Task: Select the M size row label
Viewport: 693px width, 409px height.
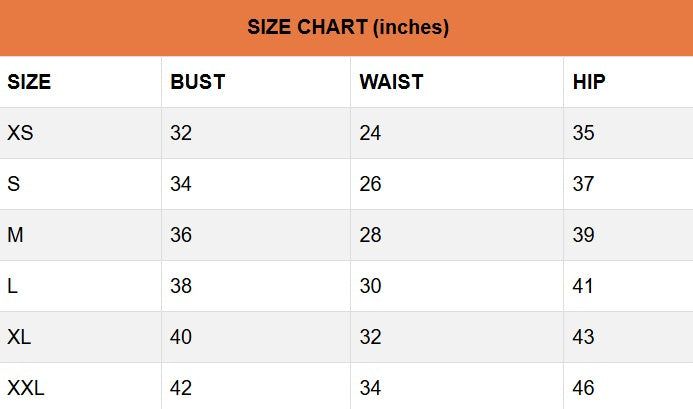Action: click(16, 235)
